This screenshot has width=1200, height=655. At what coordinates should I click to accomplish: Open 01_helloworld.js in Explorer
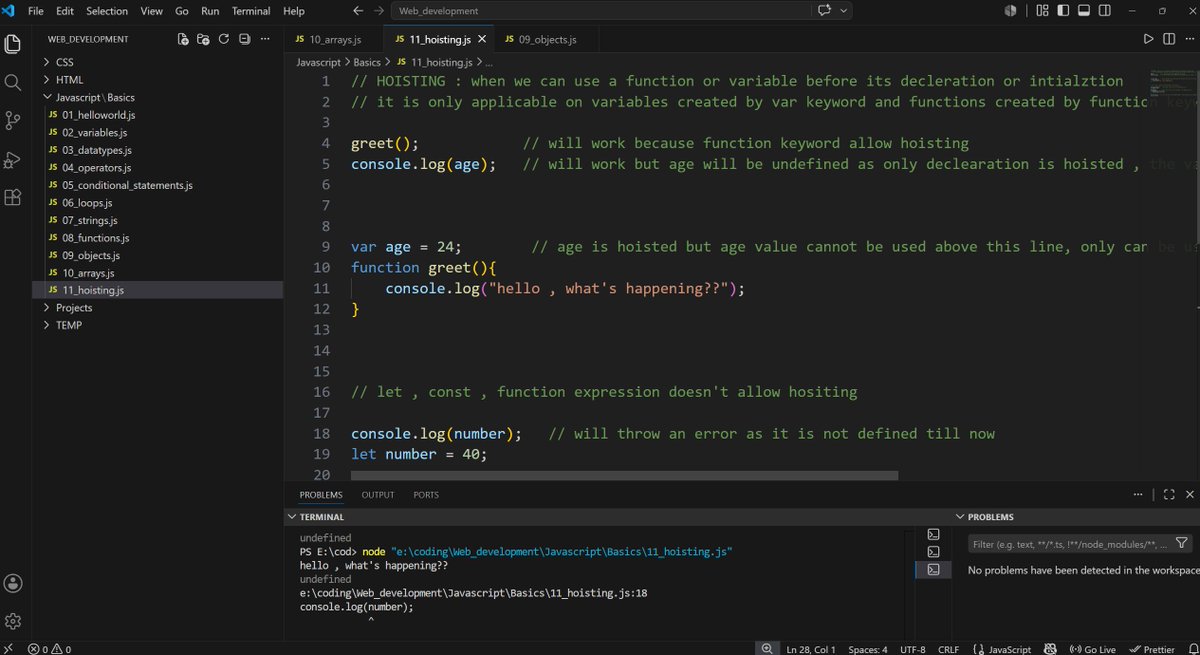point(98,115)
